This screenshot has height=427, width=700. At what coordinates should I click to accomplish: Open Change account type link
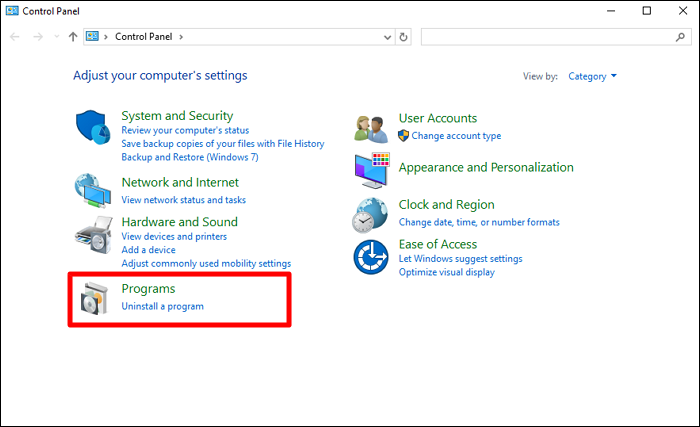coord(456,136)
